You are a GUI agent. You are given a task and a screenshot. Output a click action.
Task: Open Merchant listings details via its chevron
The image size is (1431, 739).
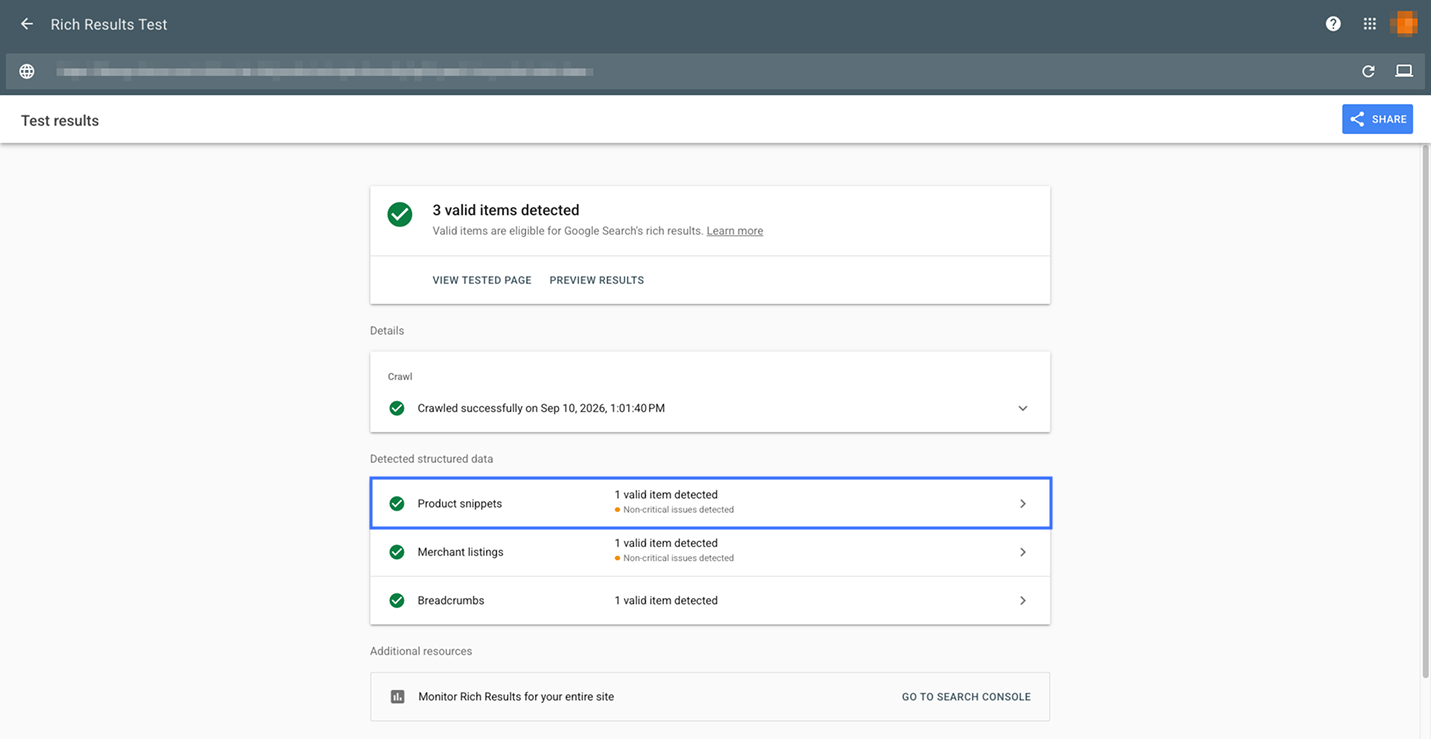(1023, 552)
